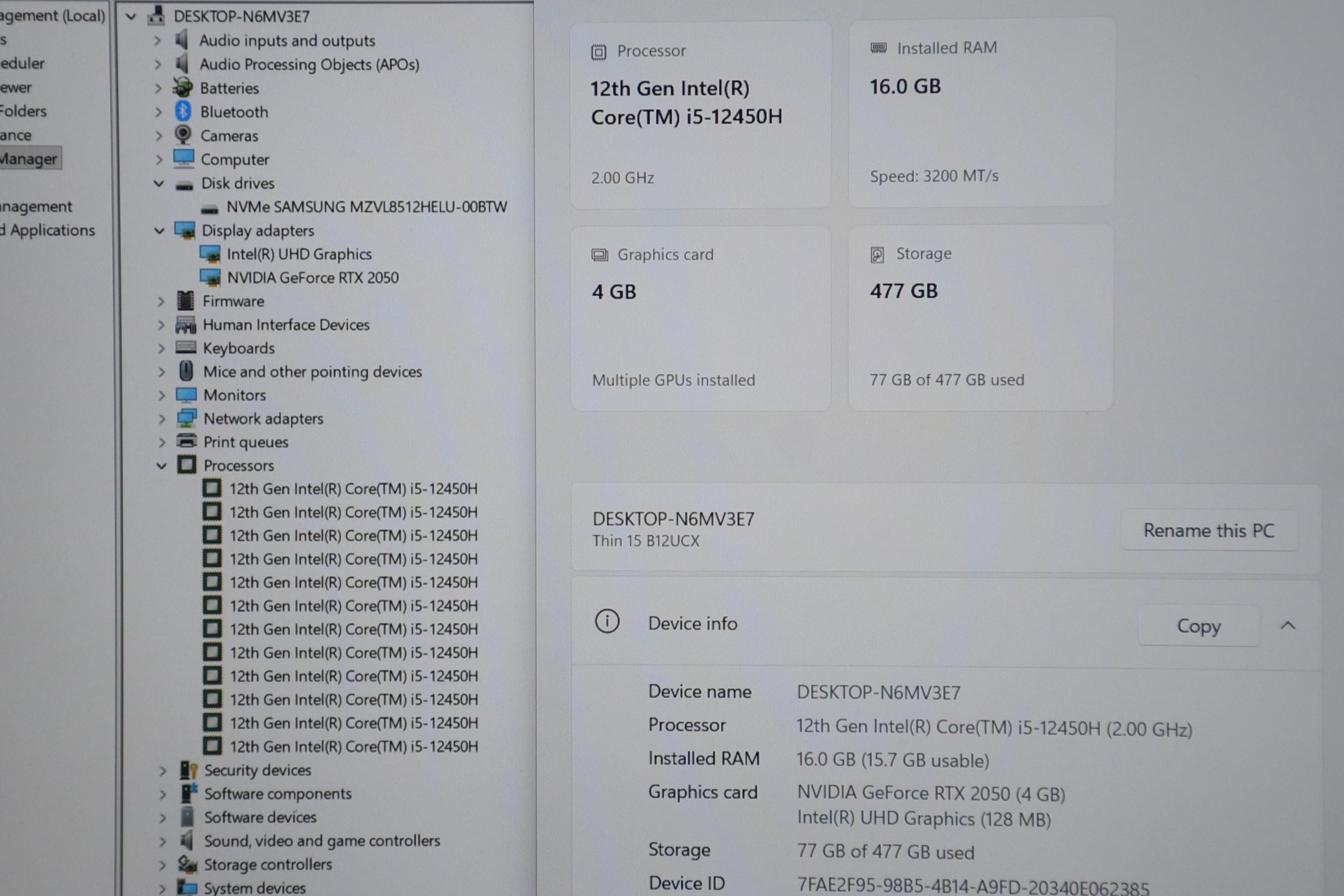The height and width of the screenshot is (896, 1344).
Task: Click the Cameras webcam icon
Action: [x=183, y=135]
